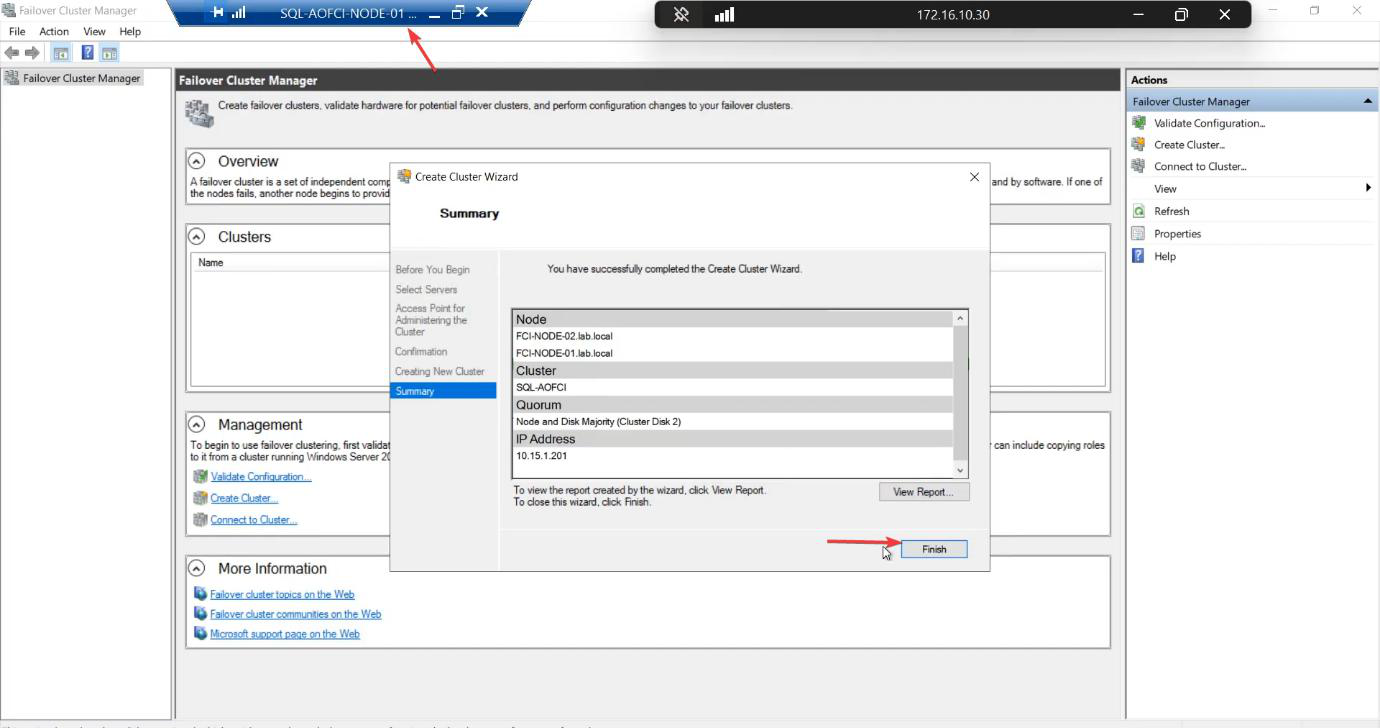
Task: Click the Refresh icon in Actions pane
Action: (x=1138, y=211)
